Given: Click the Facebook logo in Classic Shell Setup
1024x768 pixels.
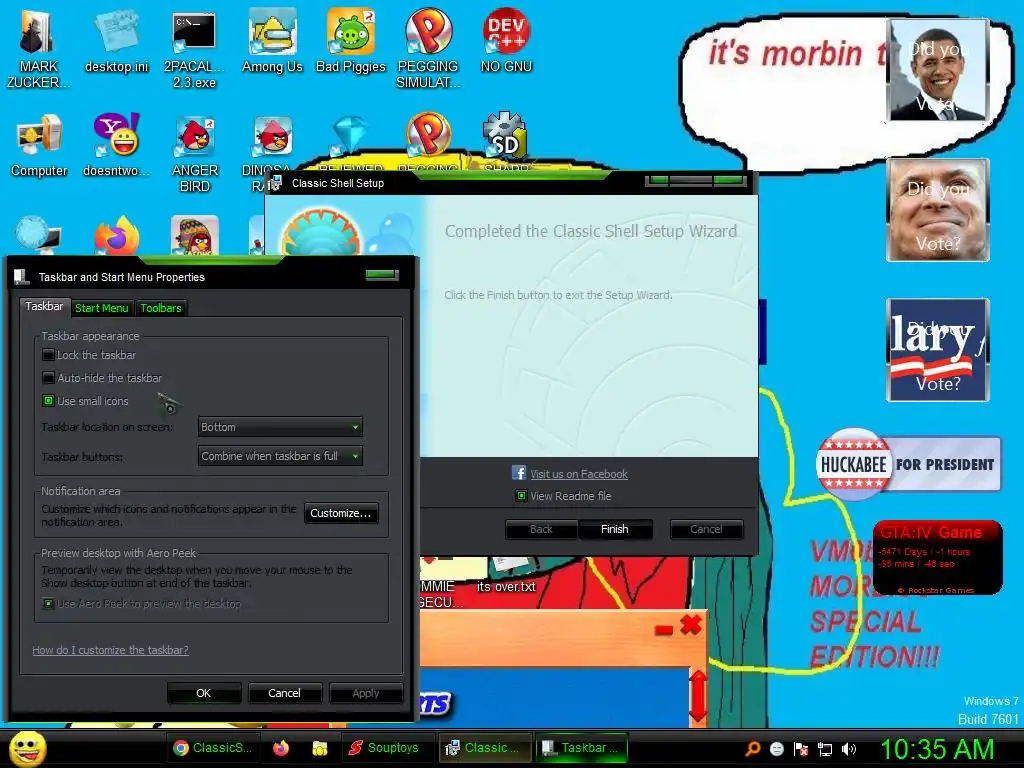Looking at the screenshot, I should [519, 473].
